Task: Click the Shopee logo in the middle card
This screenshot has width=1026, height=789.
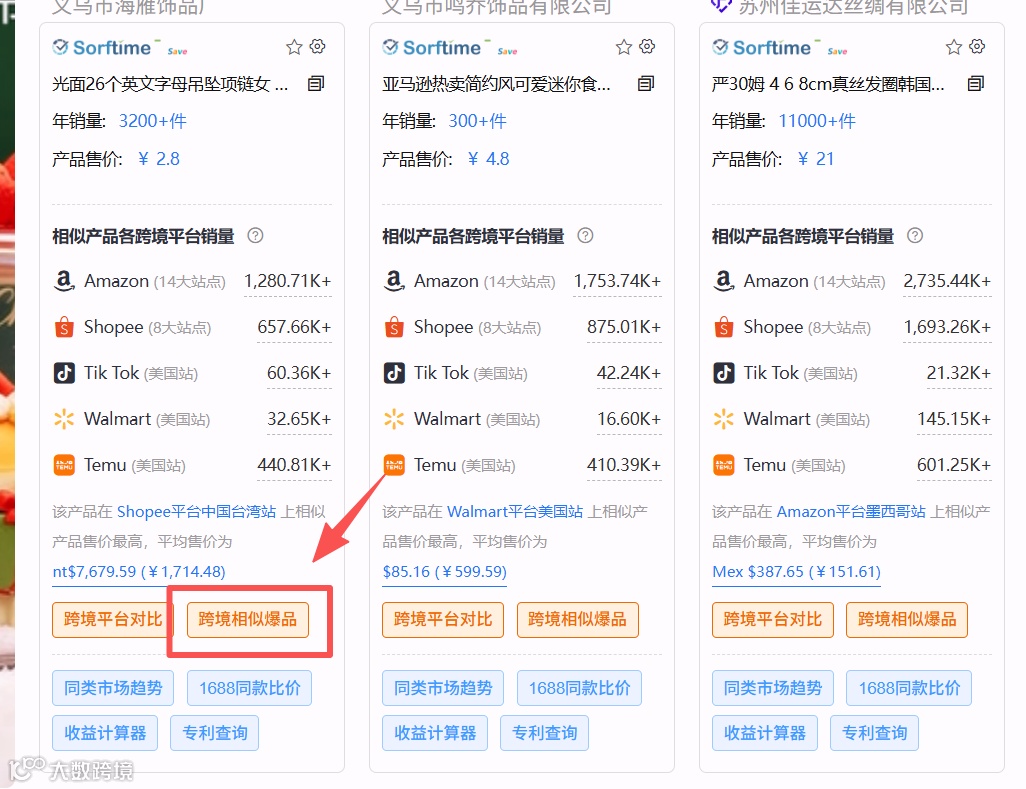Action: (x=393, y=327)
